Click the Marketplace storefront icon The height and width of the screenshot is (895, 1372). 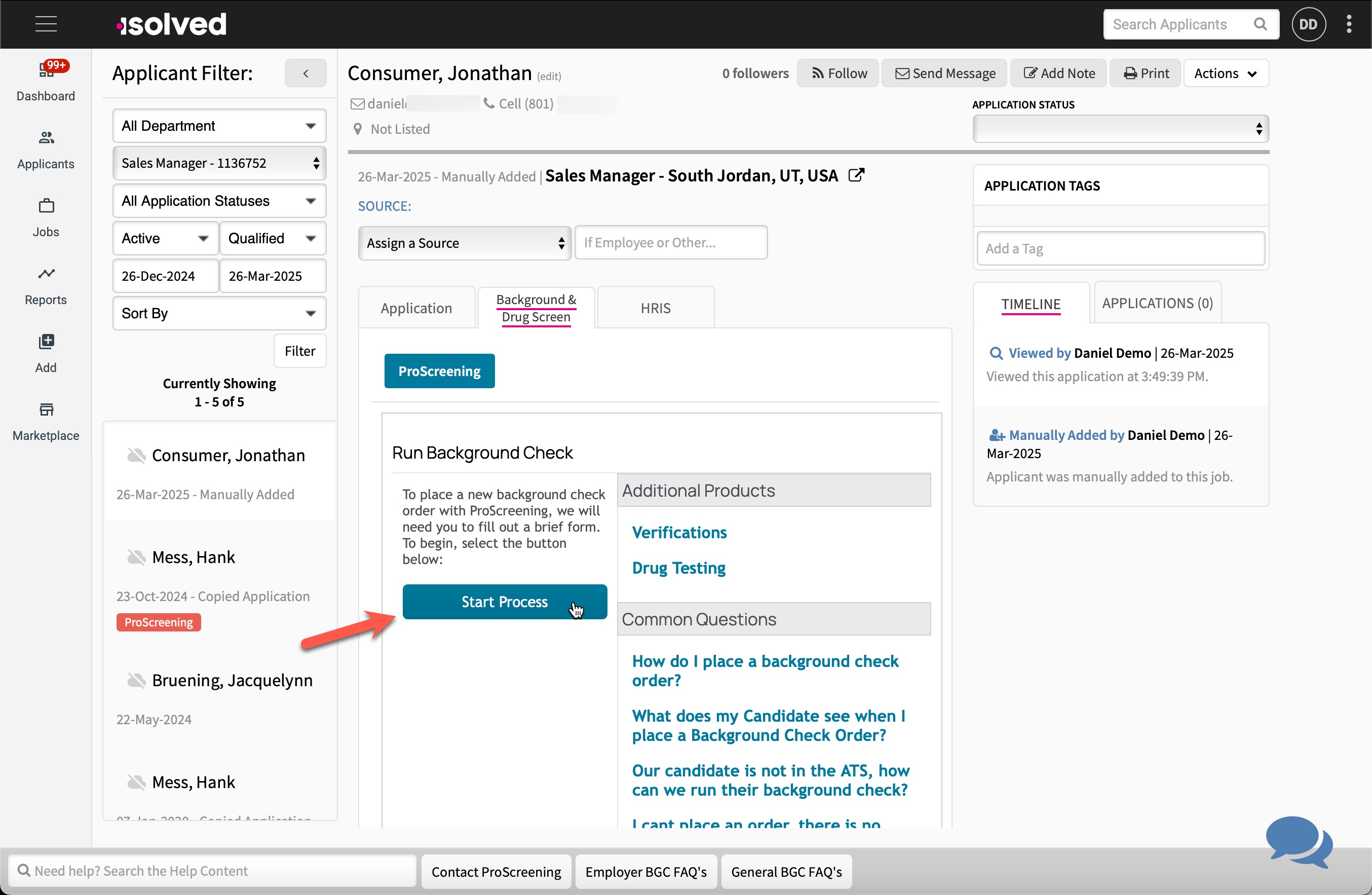point(46,410)
